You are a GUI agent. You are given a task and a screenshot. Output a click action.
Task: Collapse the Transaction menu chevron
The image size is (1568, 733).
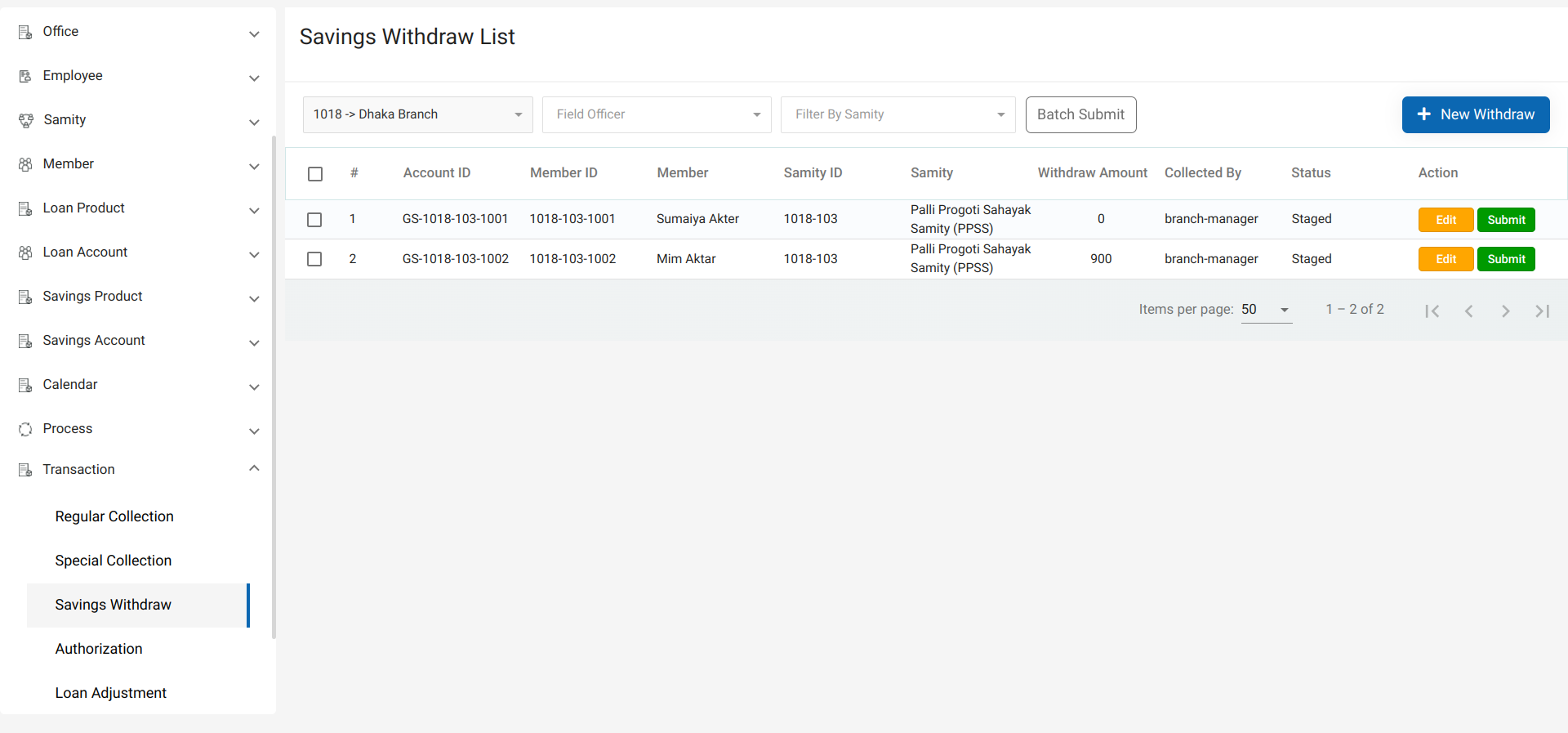click(254, 468)
